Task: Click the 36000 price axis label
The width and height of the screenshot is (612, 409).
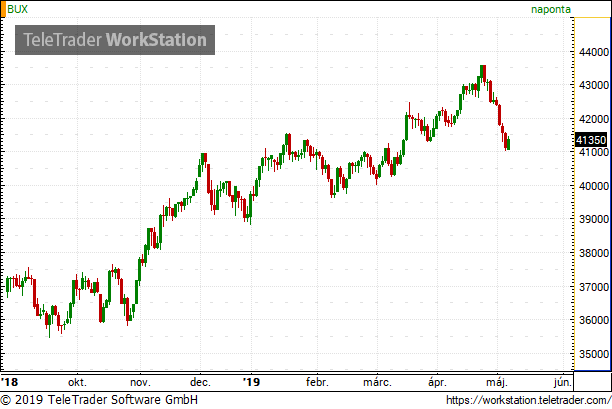Action: 594,320
